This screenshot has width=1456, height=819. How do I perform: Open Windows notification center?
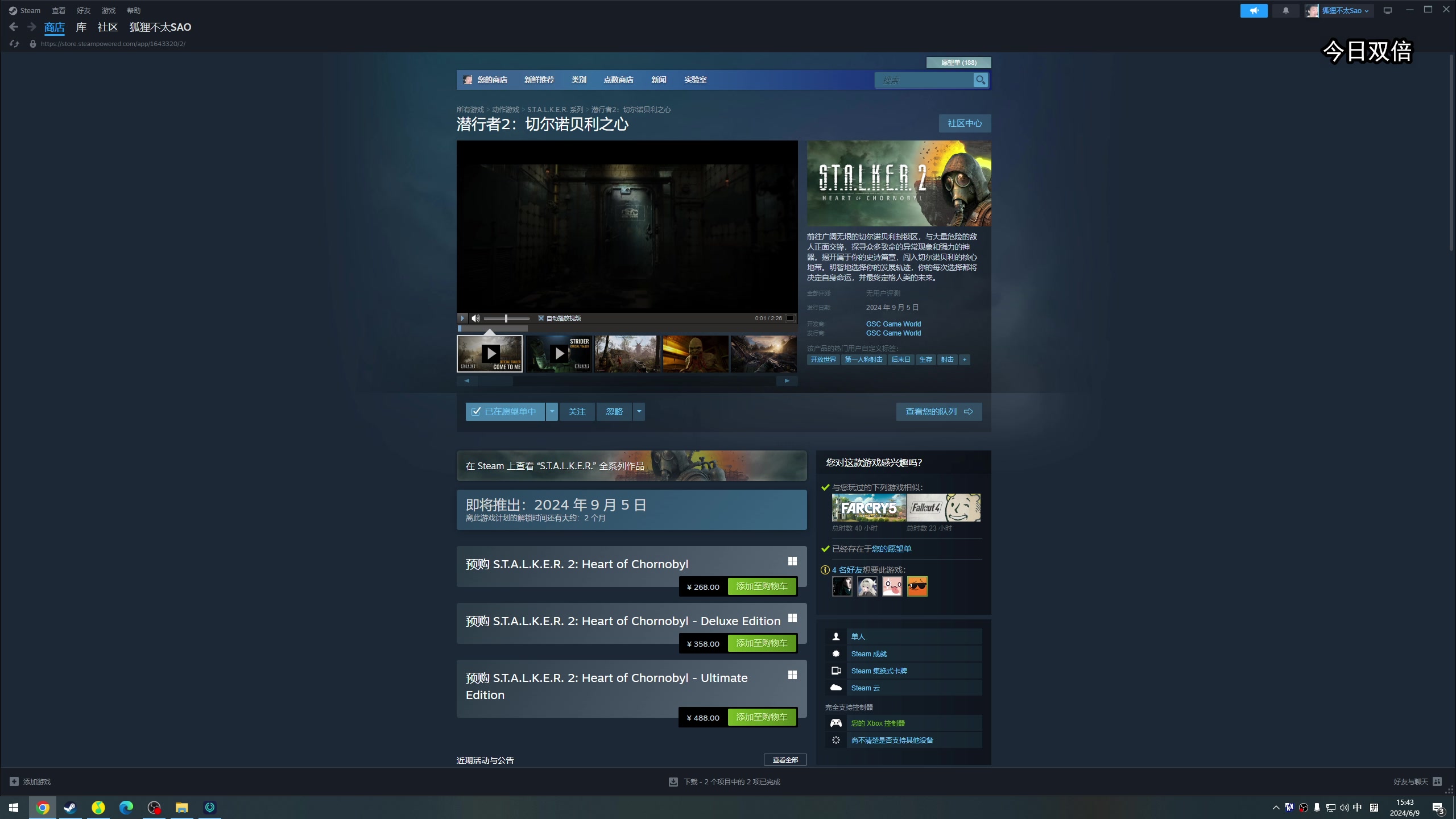(1438, 808)
